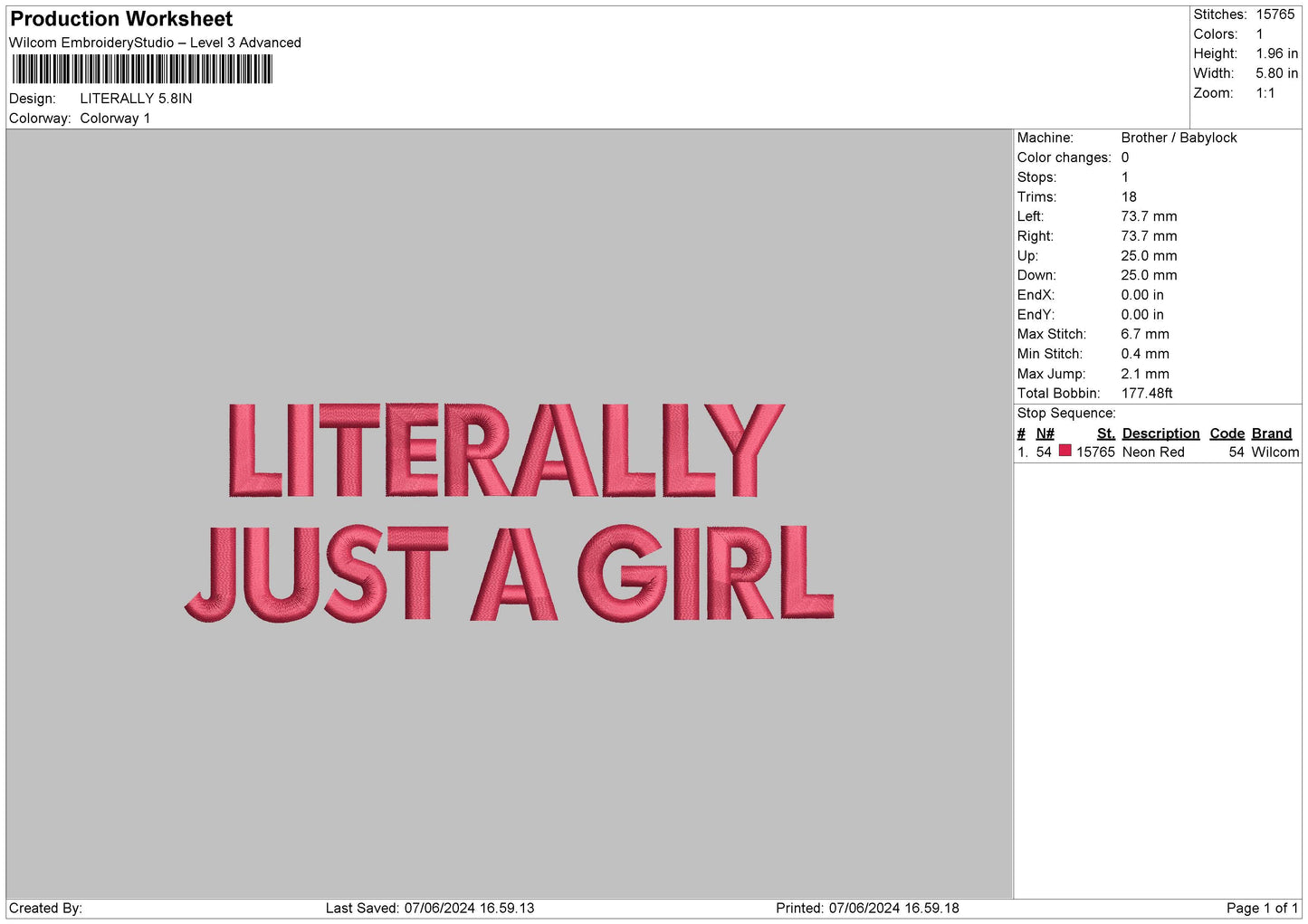Click the Down value 25.0 mm
The width and height of the screenshot is (1308, 924).
tap(1149, 275)
